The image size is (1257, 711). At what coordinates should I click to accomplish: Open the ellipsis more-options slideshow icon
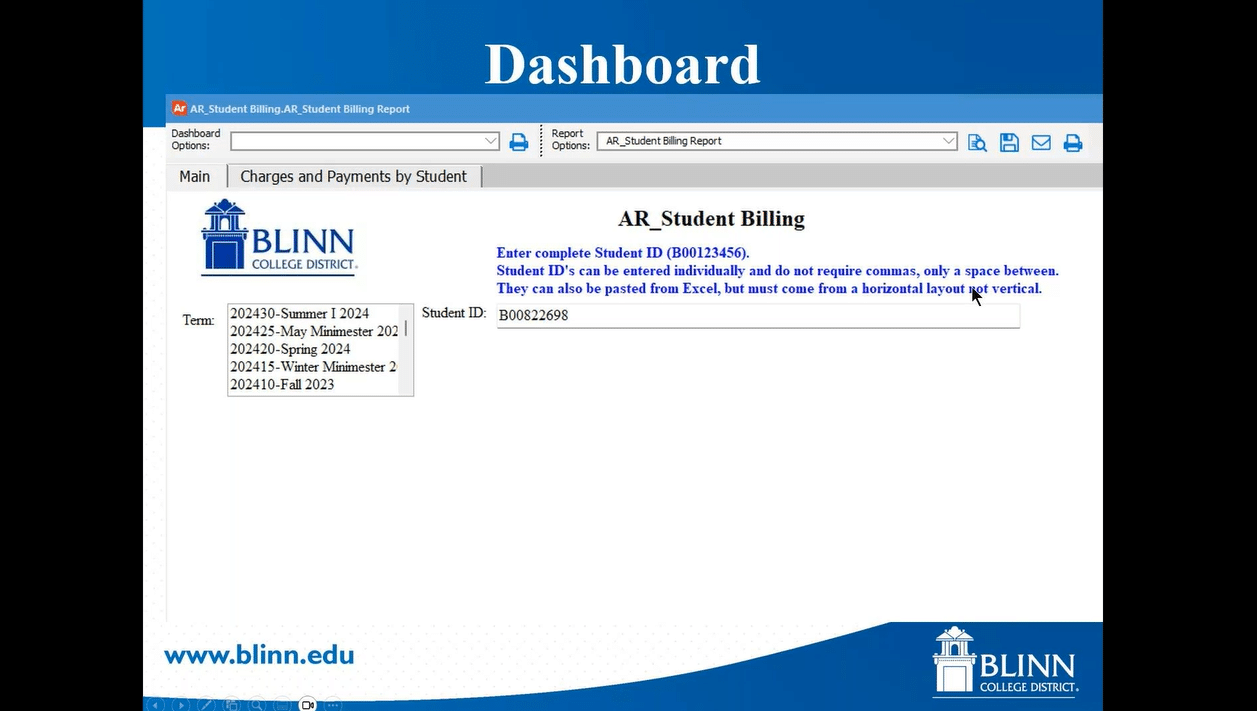(x=332, y=704)
